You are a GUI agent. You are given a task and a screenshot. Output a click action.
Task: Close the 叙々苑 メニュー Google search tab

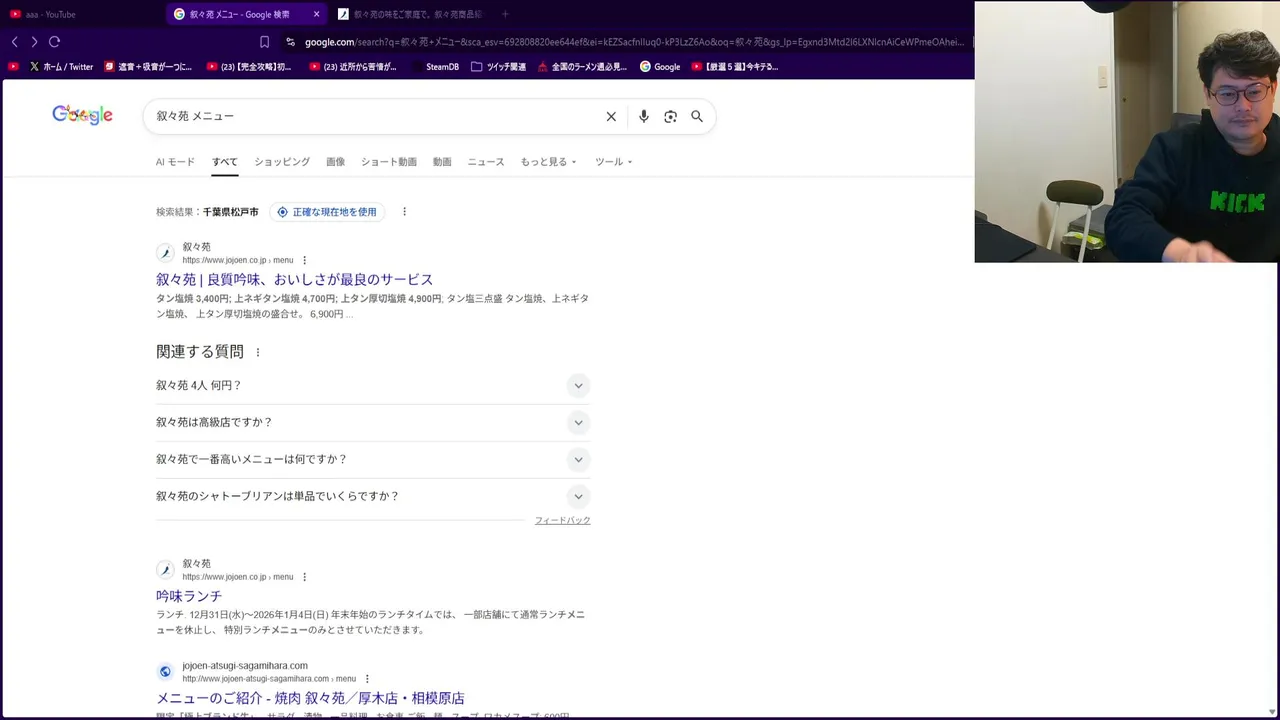pos(316,14)
